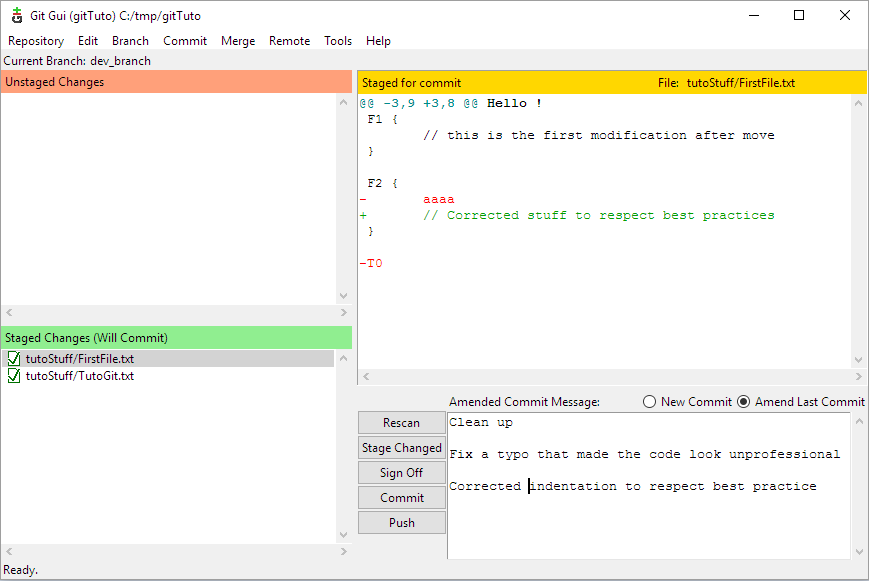
Task: Minimize the Git Gui window
Action: (754, 16)
